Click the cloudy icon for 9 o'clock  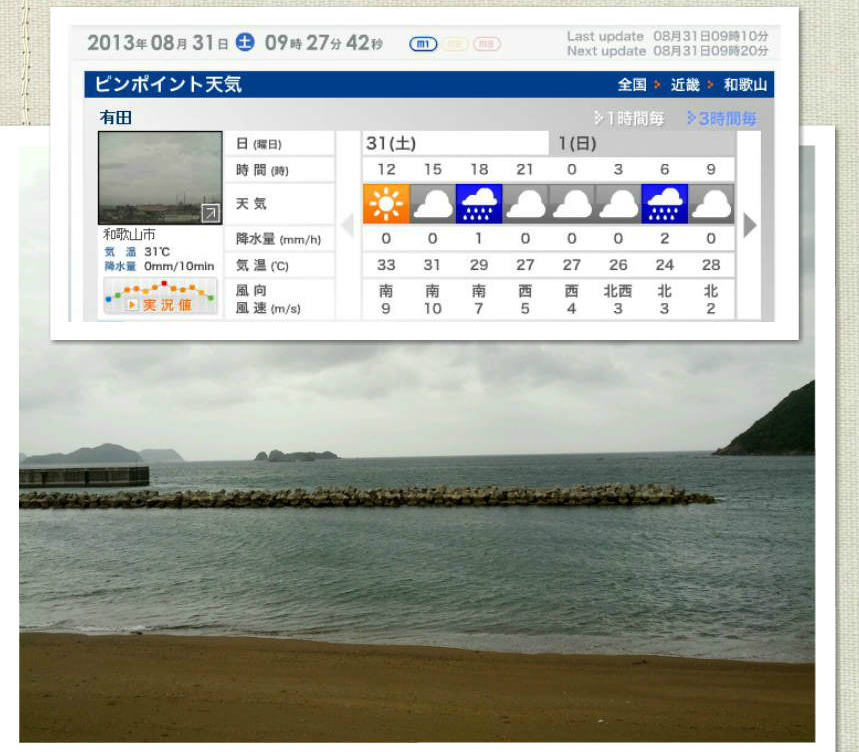pyautogui.click(x=711, y=204)
